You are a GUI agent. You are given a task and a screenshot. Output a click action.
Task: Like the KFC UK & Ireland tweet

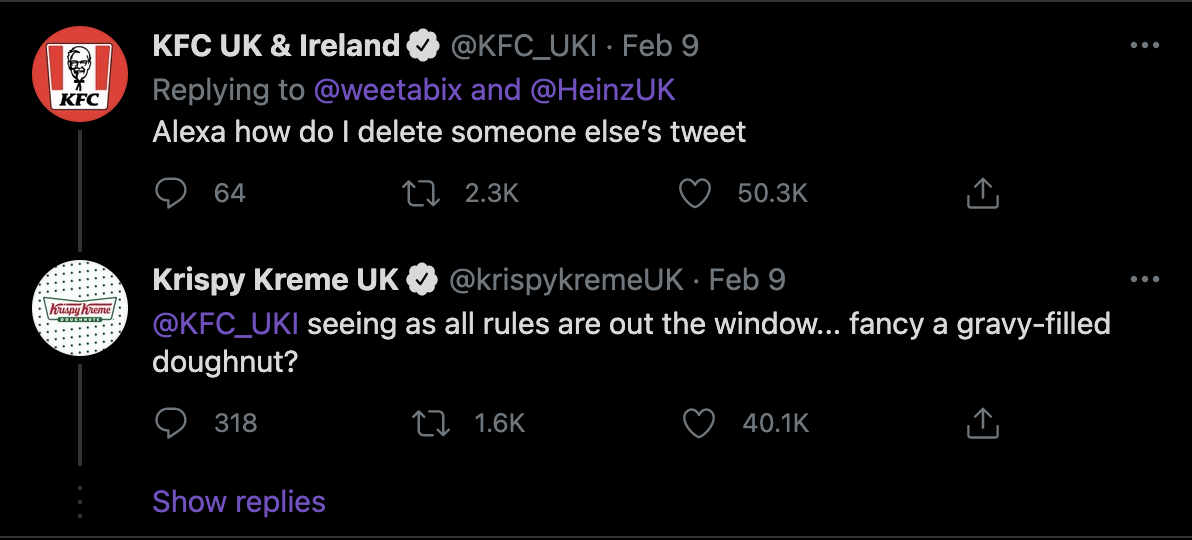[x=694, y=193]
